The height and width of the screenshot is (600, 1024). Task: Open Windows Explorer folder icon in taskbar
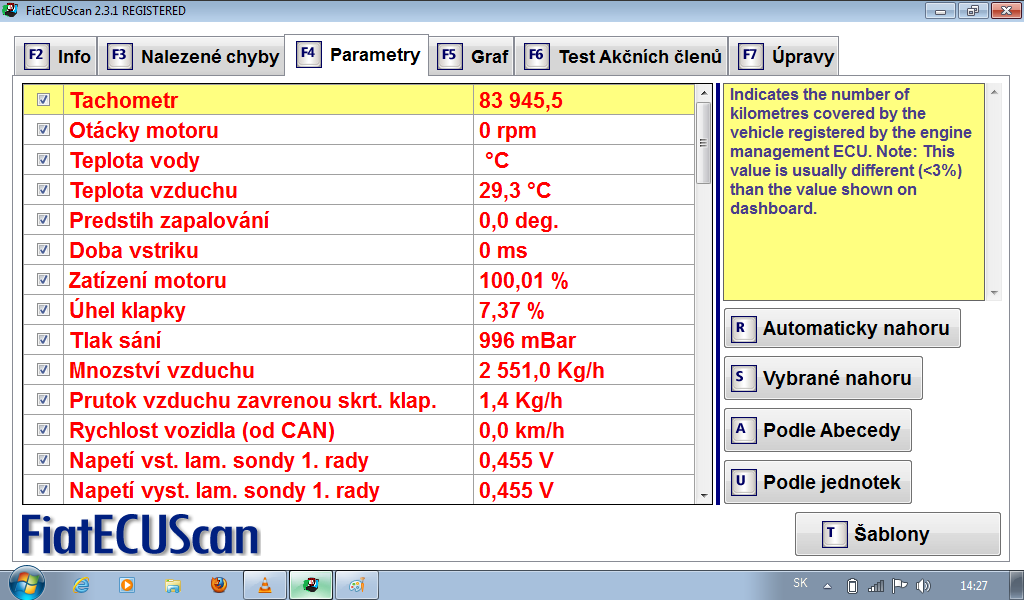(173, 585)
